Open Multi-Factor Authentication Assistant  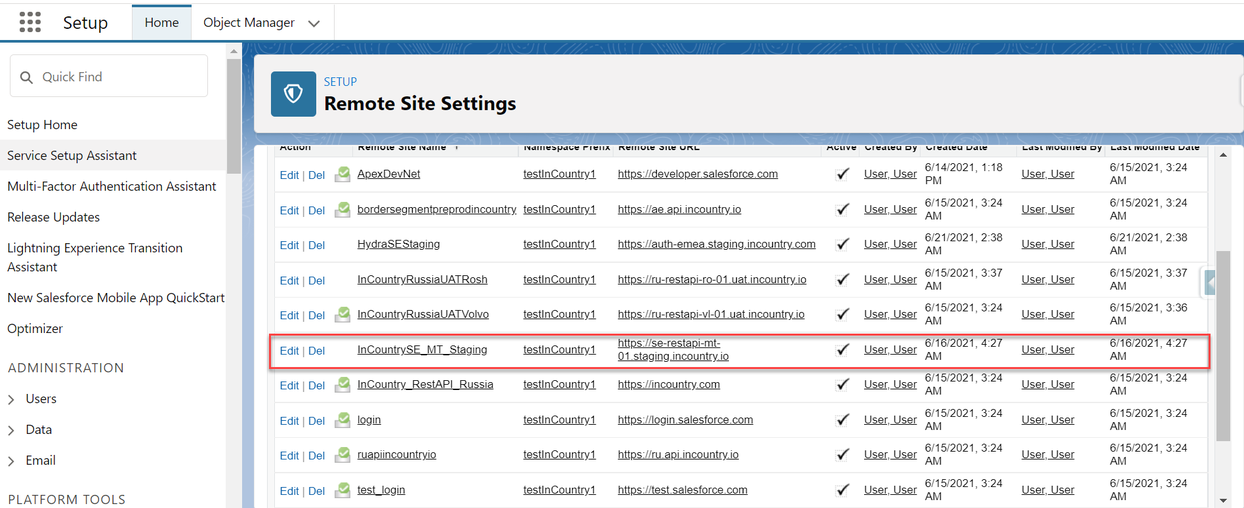tap(112, 187)
